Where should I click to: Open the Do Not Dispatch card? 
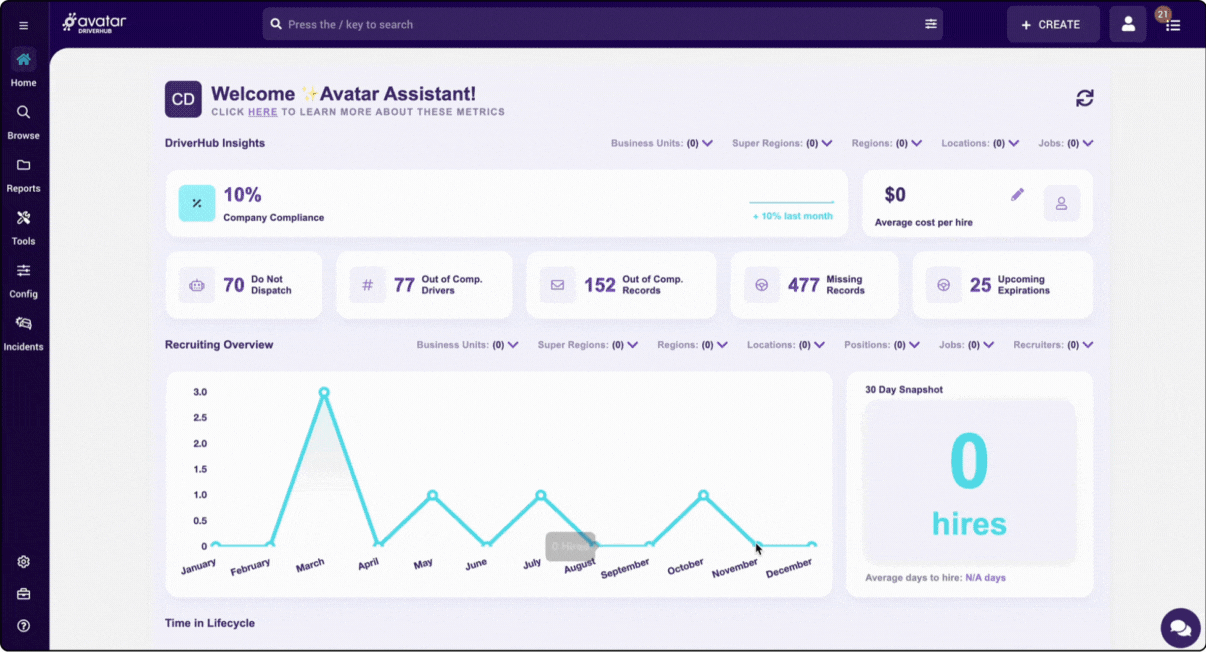point(243,285)
